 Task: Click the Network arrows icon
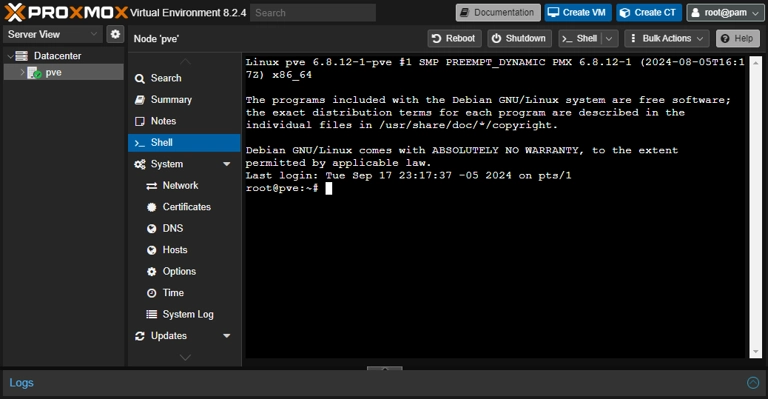click(152, 186)
